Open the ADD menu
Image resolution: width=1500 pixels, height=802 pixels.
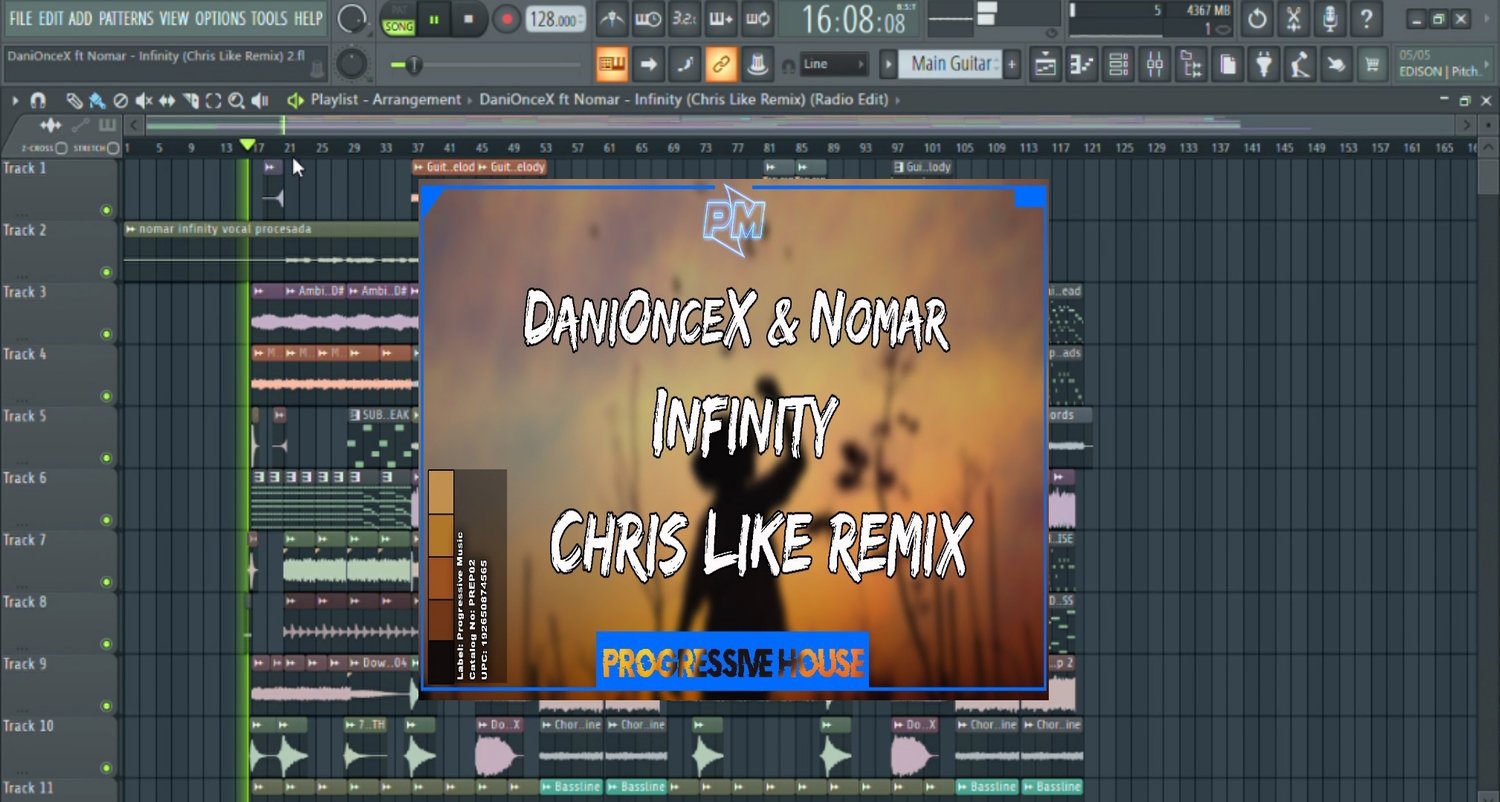click(x=80, y=18)
